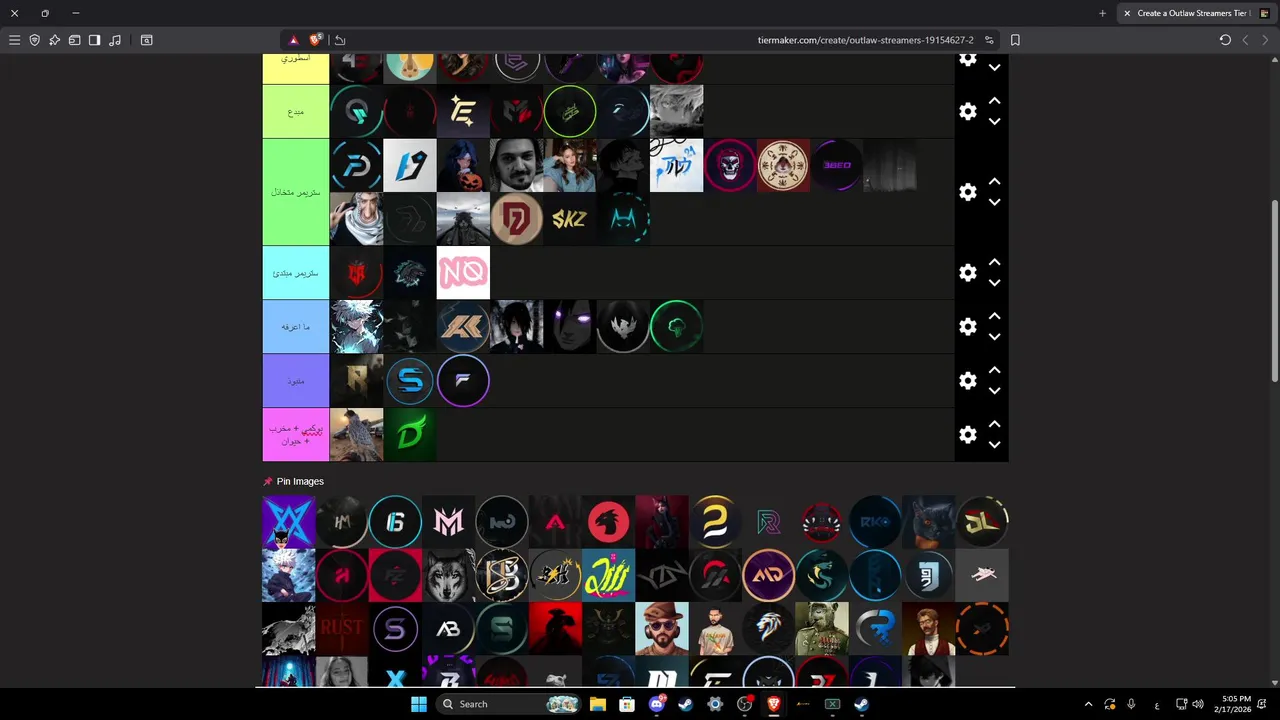Open settings gear for the purple tier row
Screen dimensions: 1280x720
[967, 381]
